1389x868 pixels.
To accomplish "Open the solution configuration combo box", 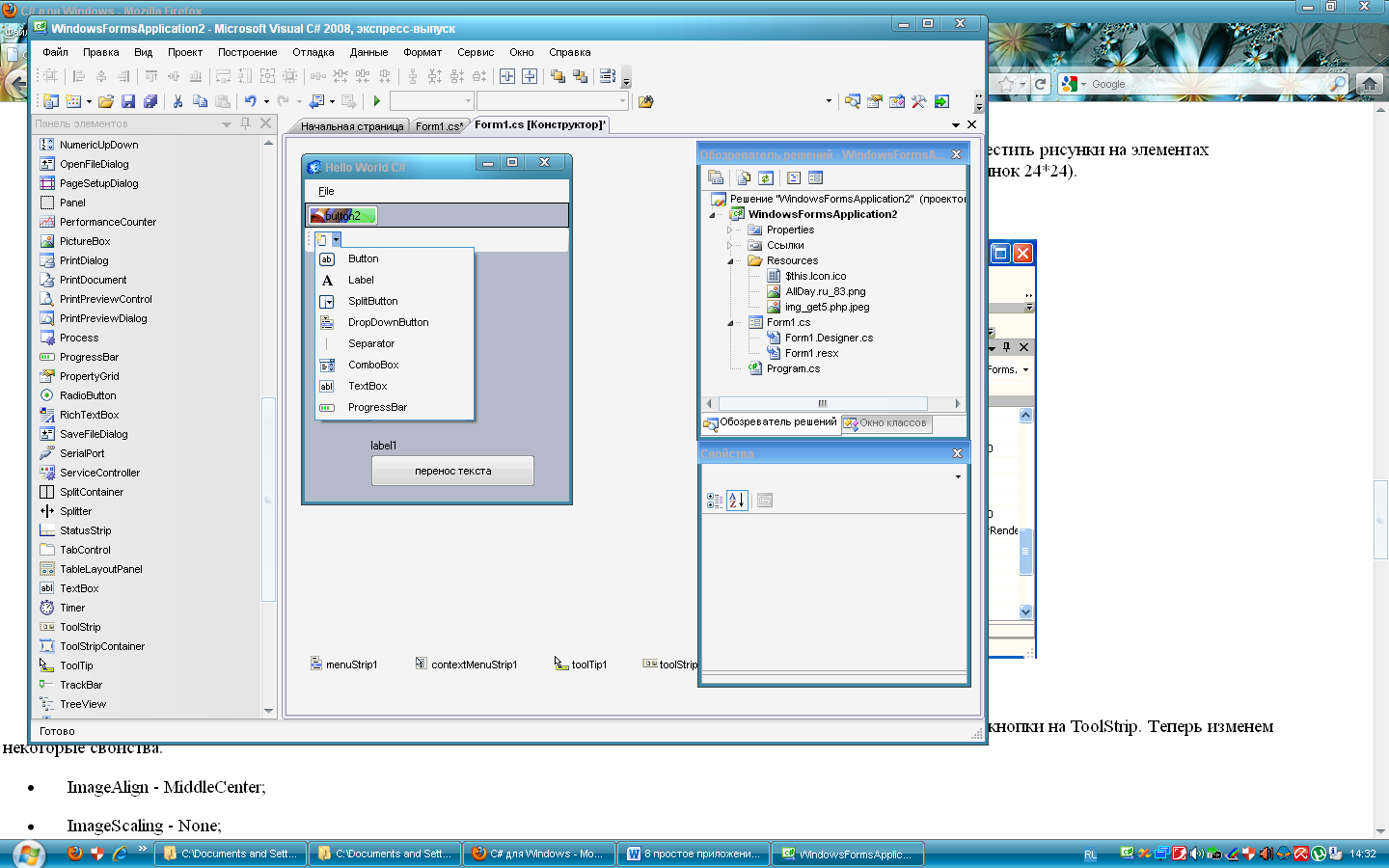I will click(431, 101).
